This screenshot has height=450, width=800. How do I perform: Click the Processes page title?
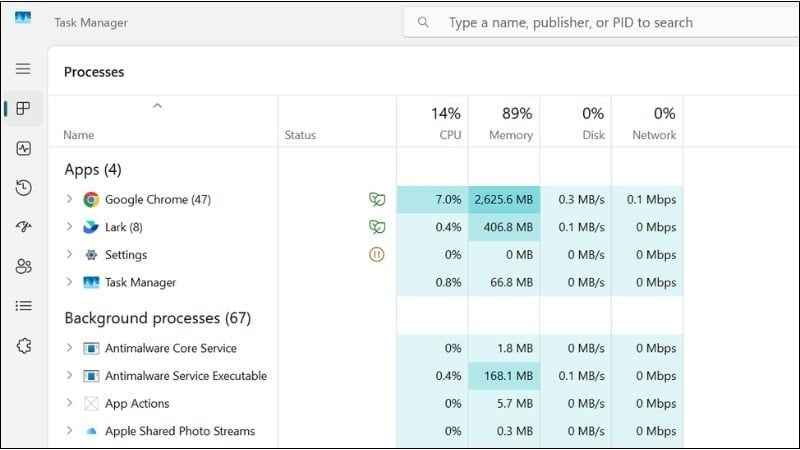pyautogui.click(x=94, y=72)
